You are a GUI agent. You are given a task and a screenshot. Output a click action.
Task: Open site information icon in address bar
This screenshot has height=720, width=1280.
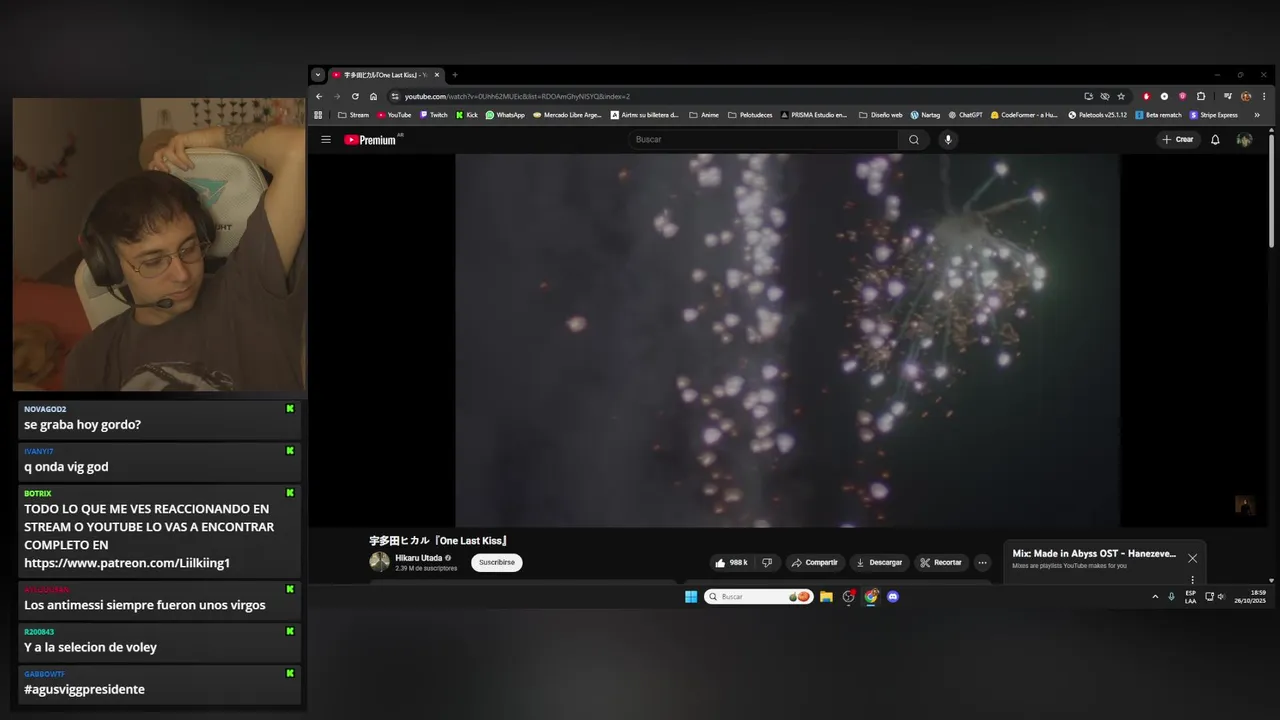(395, 97)
